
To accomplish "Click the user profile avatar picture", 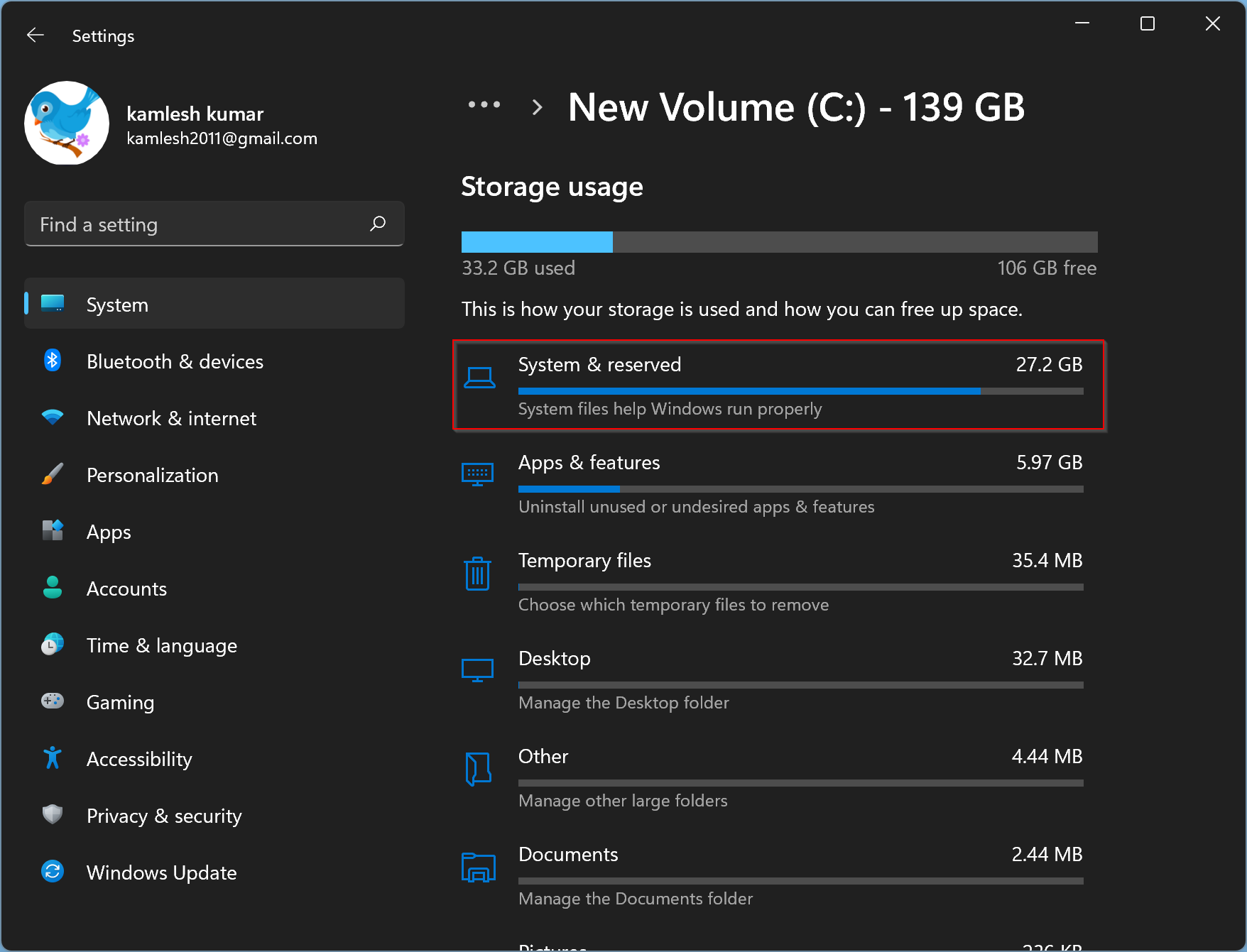I will pyautogui.click(x=67, y=124).
